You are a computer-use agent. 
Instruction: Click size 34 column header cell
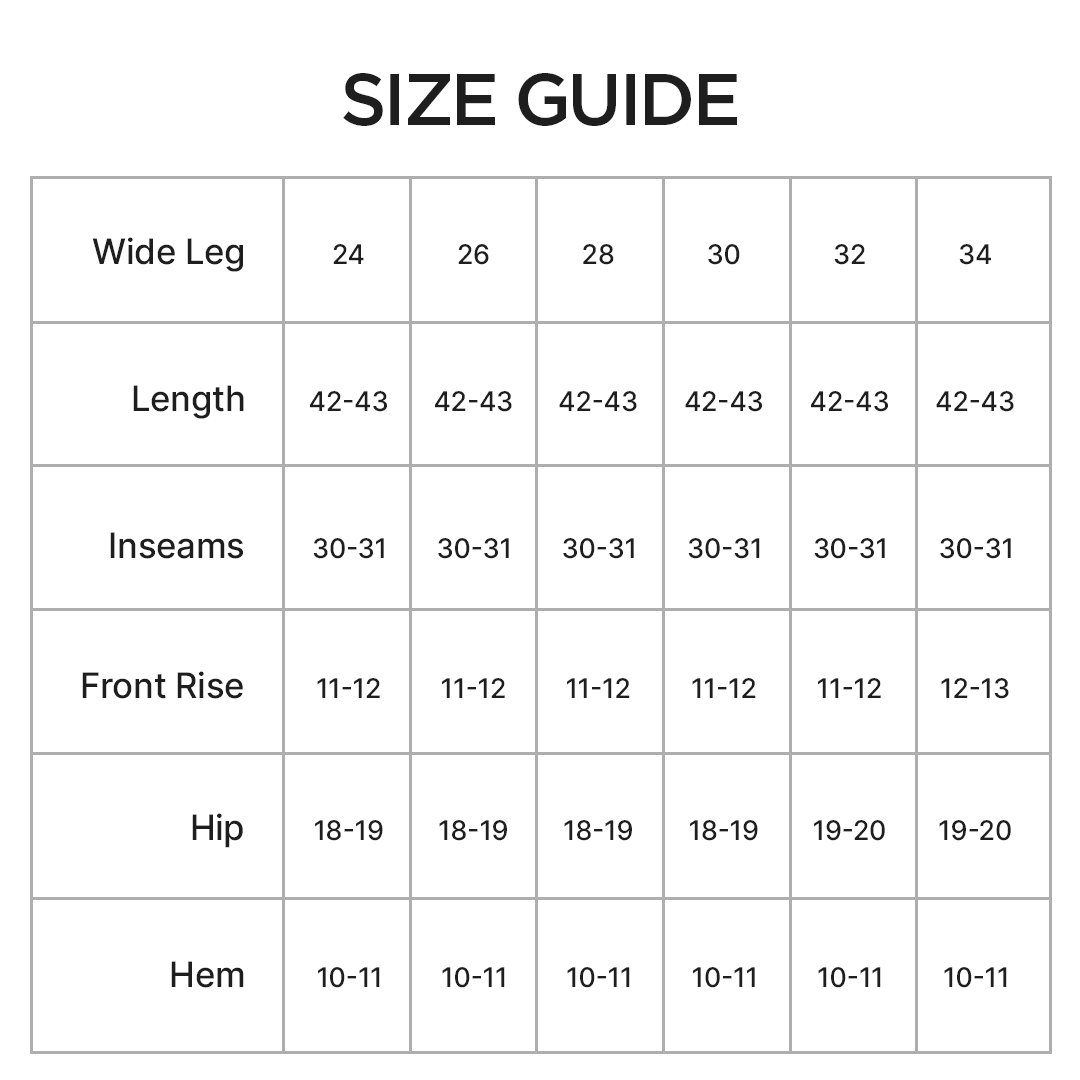tap(975, 254)
